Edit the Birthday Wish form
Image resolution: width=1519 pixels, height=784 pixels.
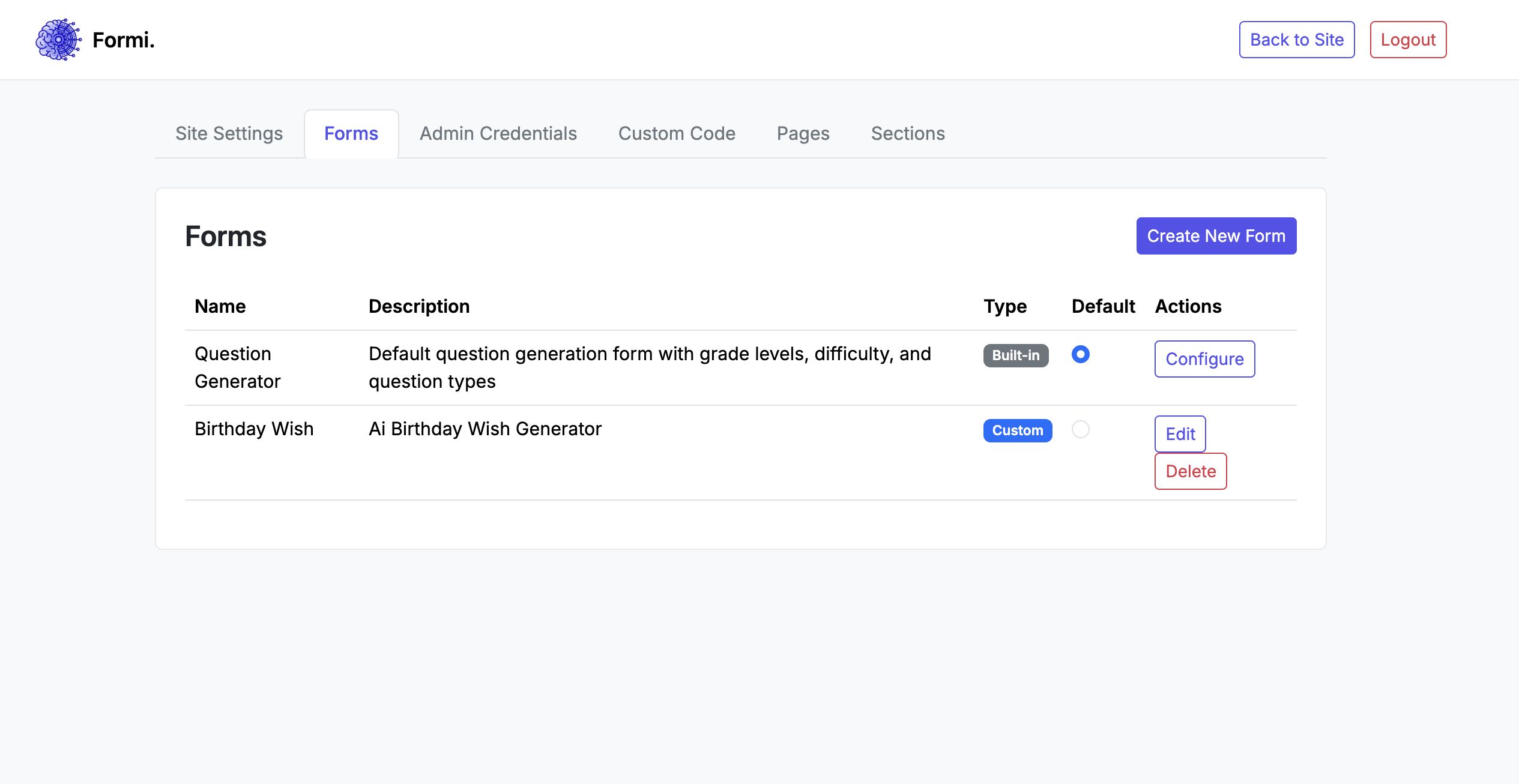click(1180, 434)
